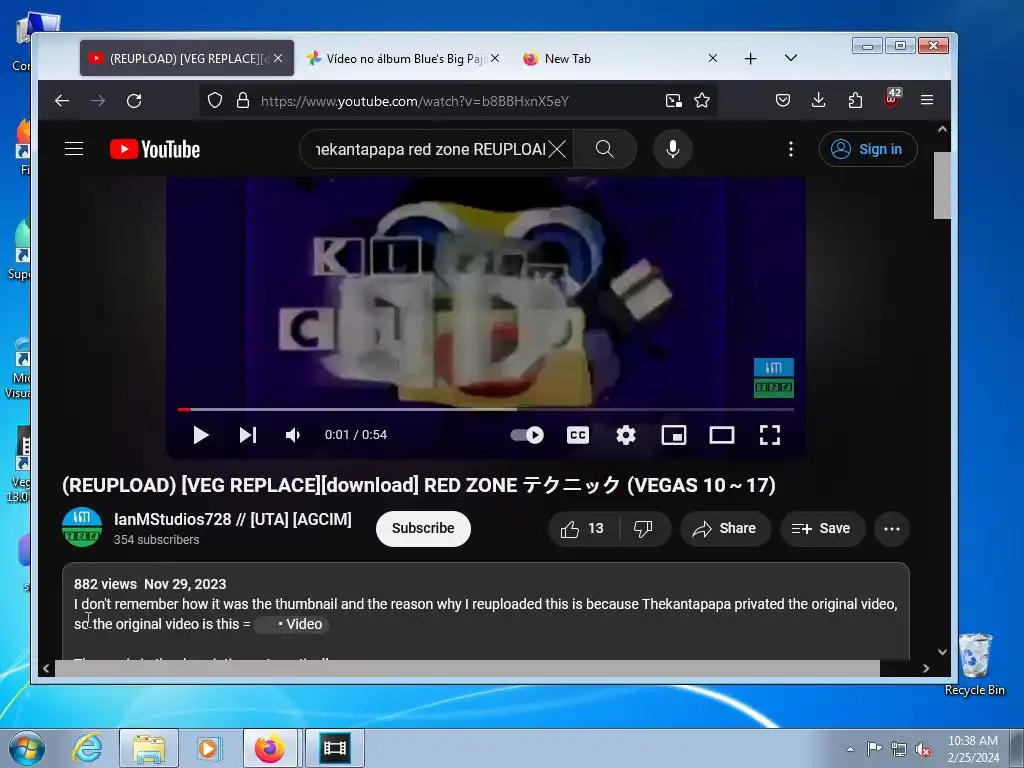Open the player settings gear
Viewport: 1024px width, 768px height.
626,435
